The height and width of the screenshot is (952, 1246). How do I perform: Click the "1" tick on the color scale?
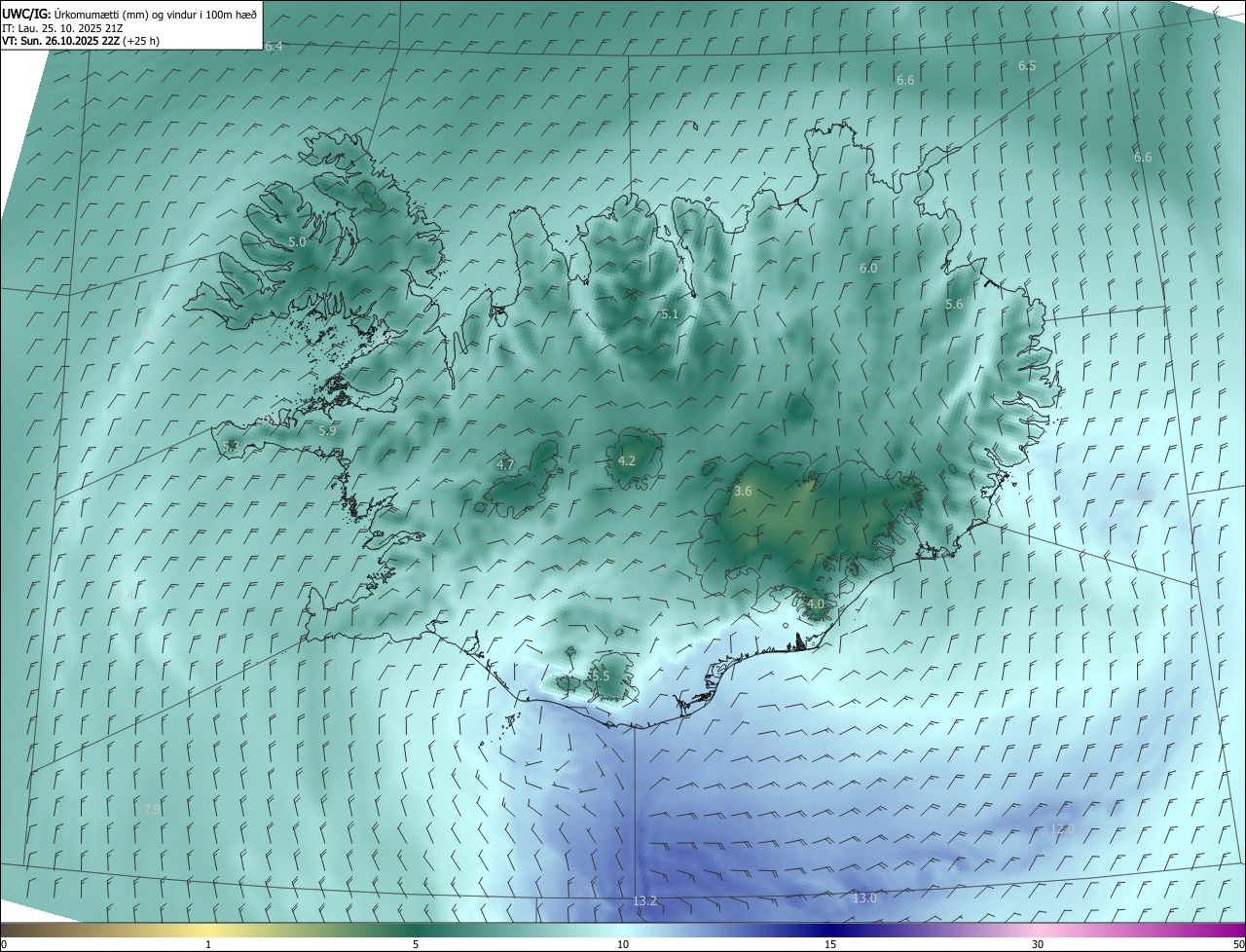tap(208, 945)
